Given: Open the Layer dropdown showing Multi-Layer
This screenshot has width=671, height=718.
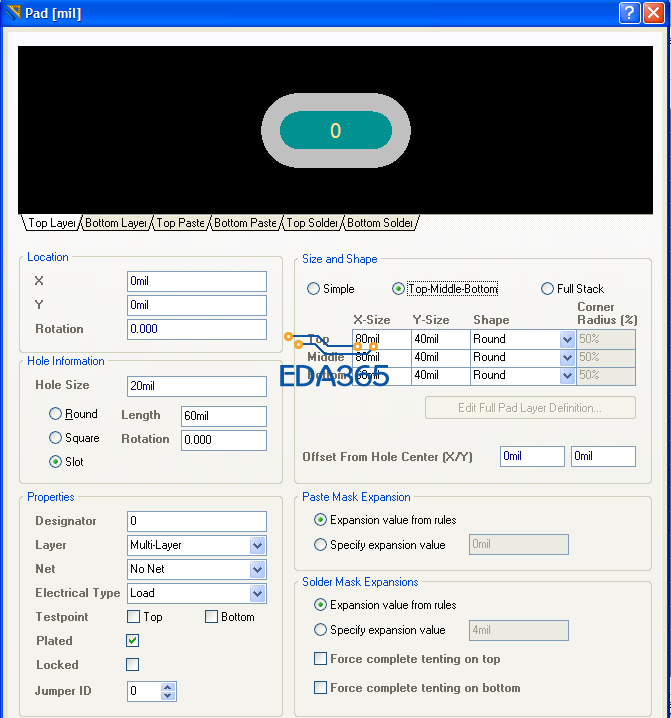Looking at the screenshot, I should pyautogui.click(x=257, y=545).
